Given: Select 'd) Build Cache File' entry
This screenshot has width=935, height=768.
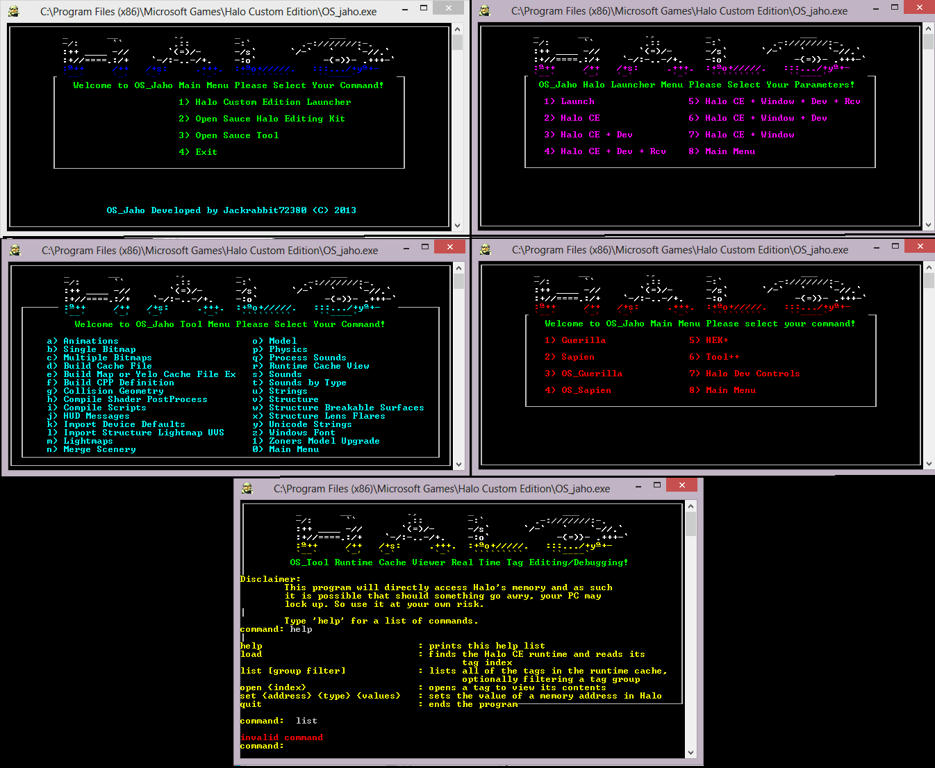Looking at the screenshot, I should tap(100, 366).
